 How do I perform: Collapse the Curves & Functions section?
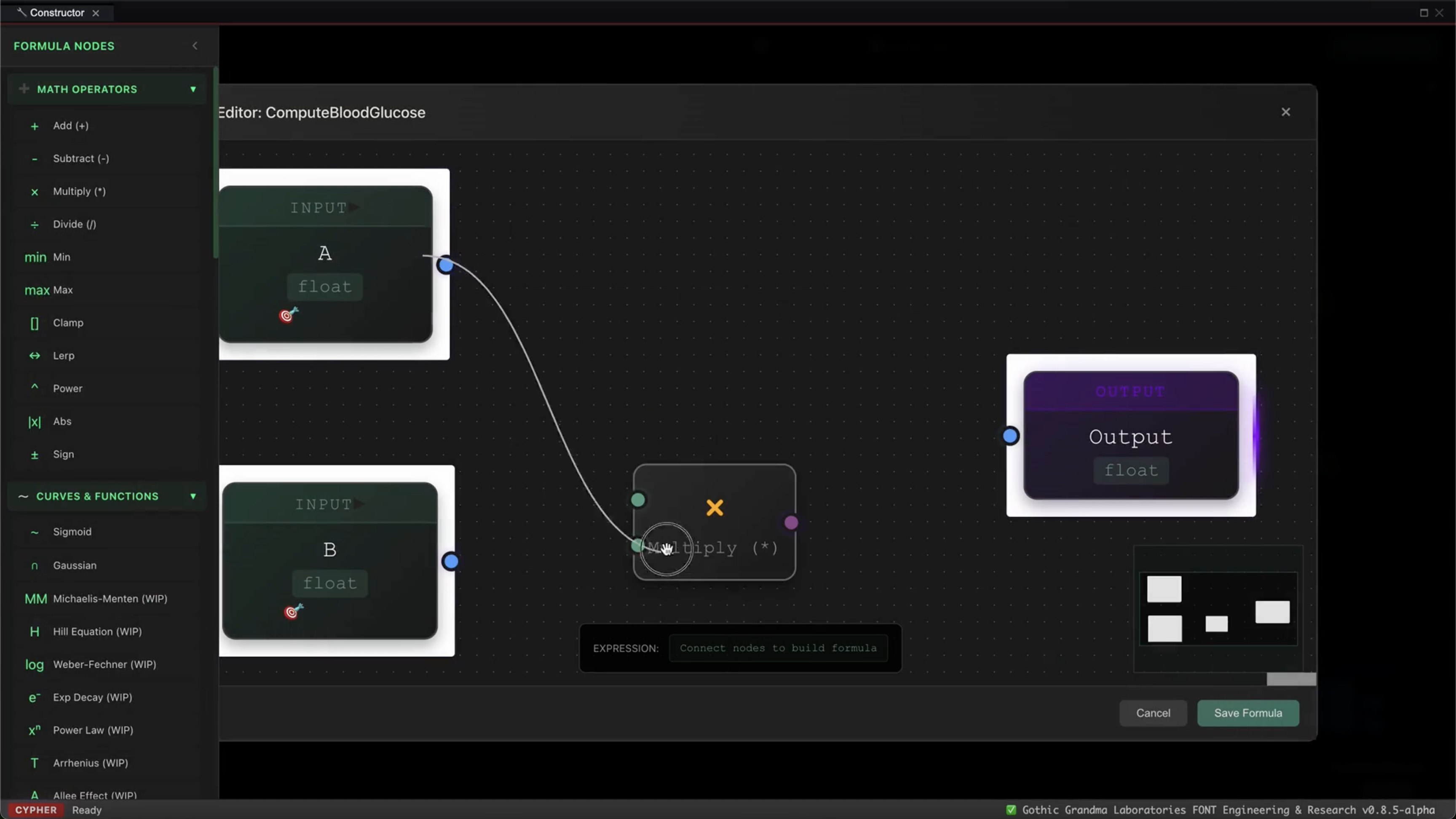pos(193,496)
